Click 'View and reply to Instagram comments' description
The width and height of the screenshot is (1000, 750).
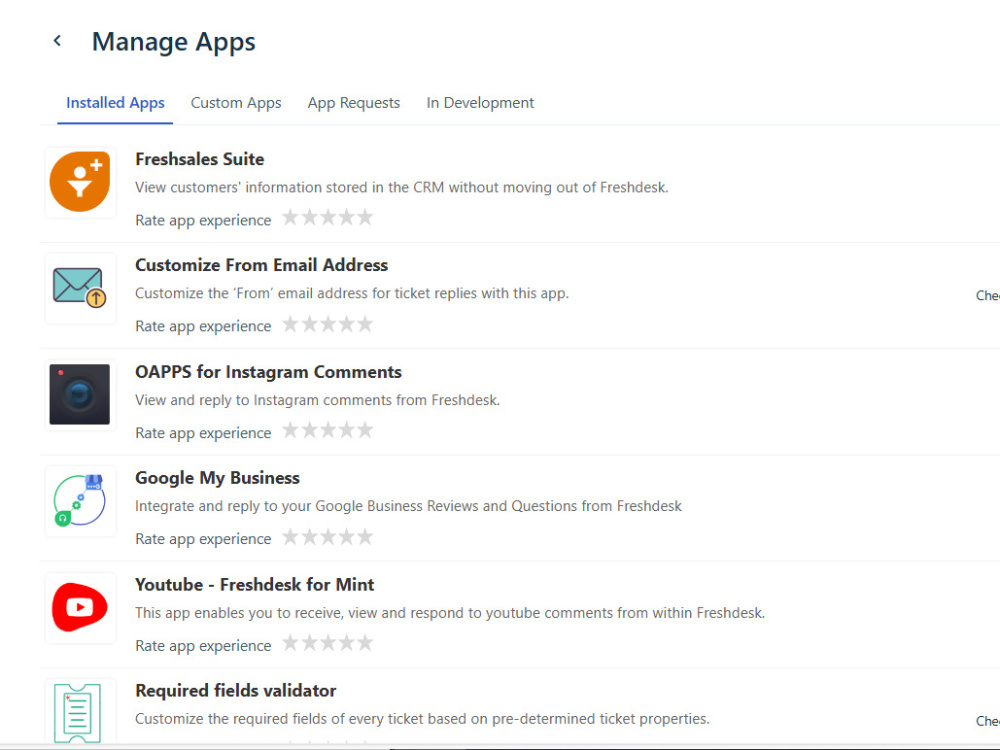pos(317,400)
